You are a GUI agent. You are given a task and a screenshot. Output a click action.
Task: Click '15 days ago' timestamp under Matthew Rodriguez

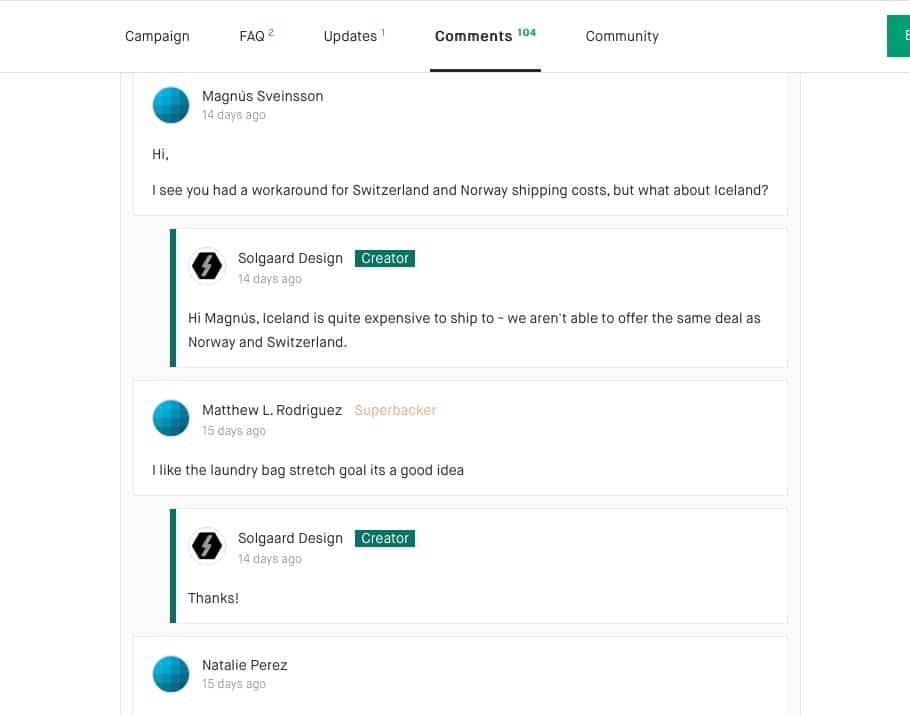[234, 431]
